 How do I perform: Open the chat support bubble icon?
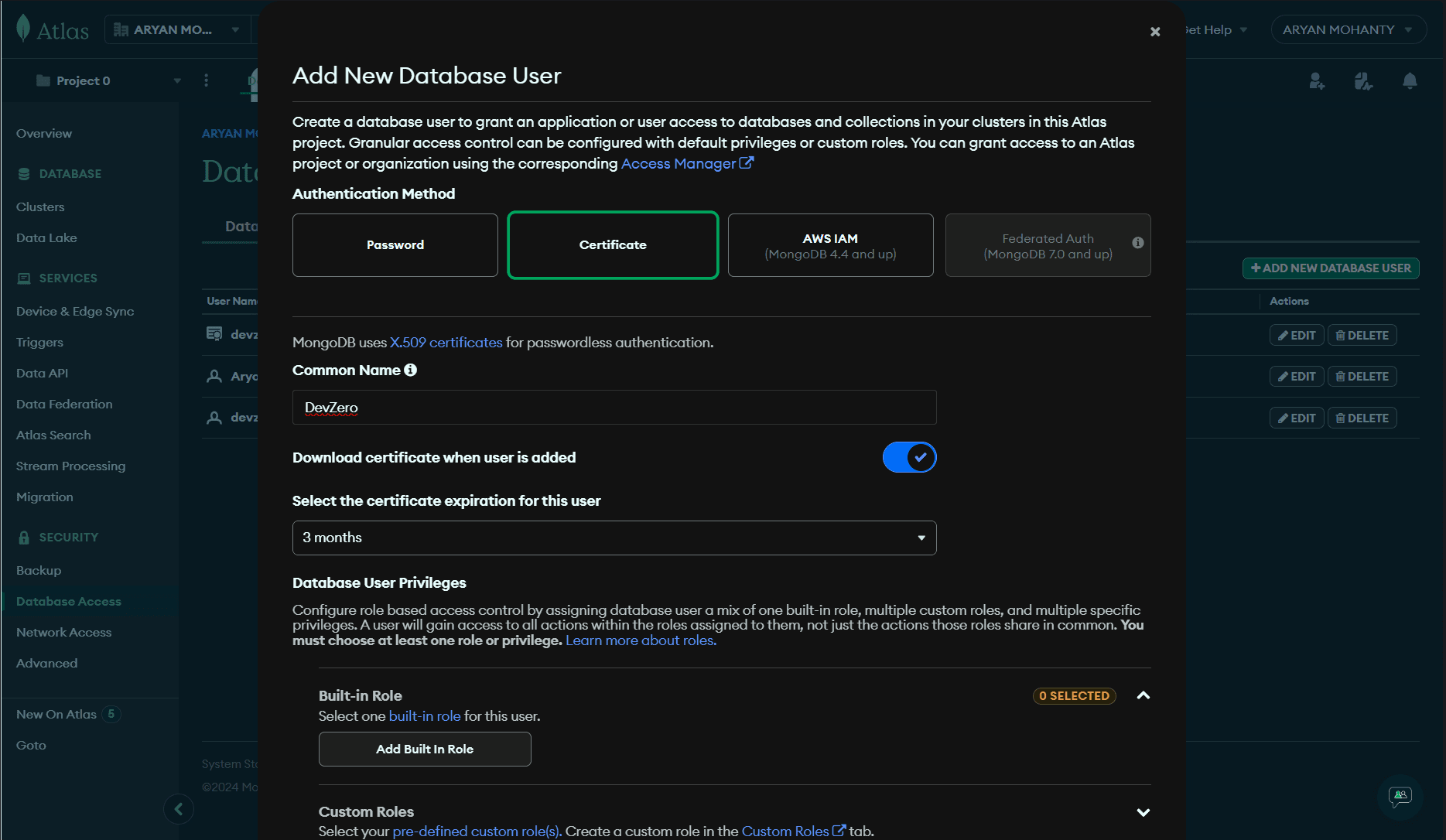(x=1400, y=796)
